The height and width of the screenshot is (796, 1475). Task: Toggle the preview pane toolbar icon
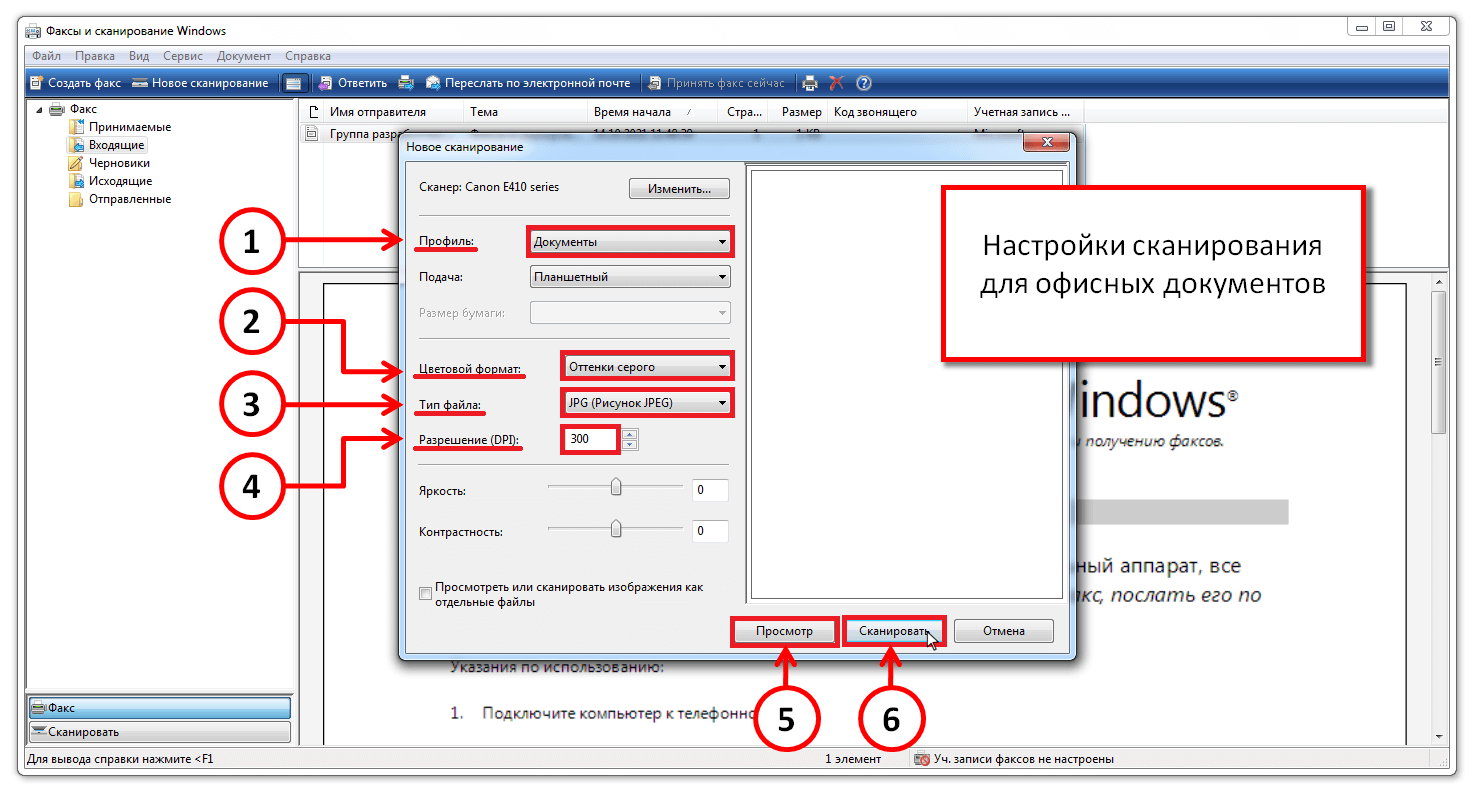click(292, 83)
